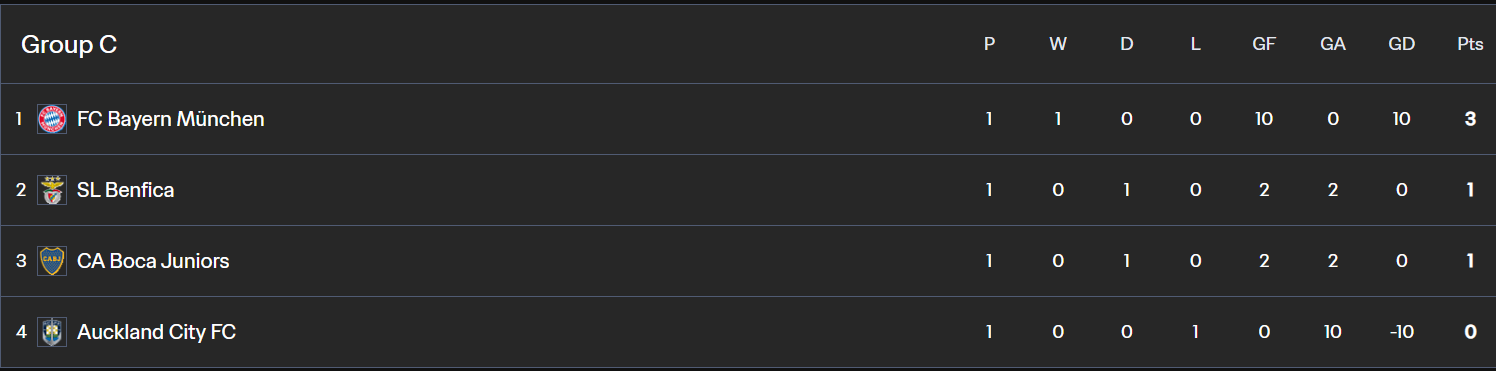Select CA Boca Juniors team name
The width and height of the screenshot is (1496, 371).
[x=153, y=261]
